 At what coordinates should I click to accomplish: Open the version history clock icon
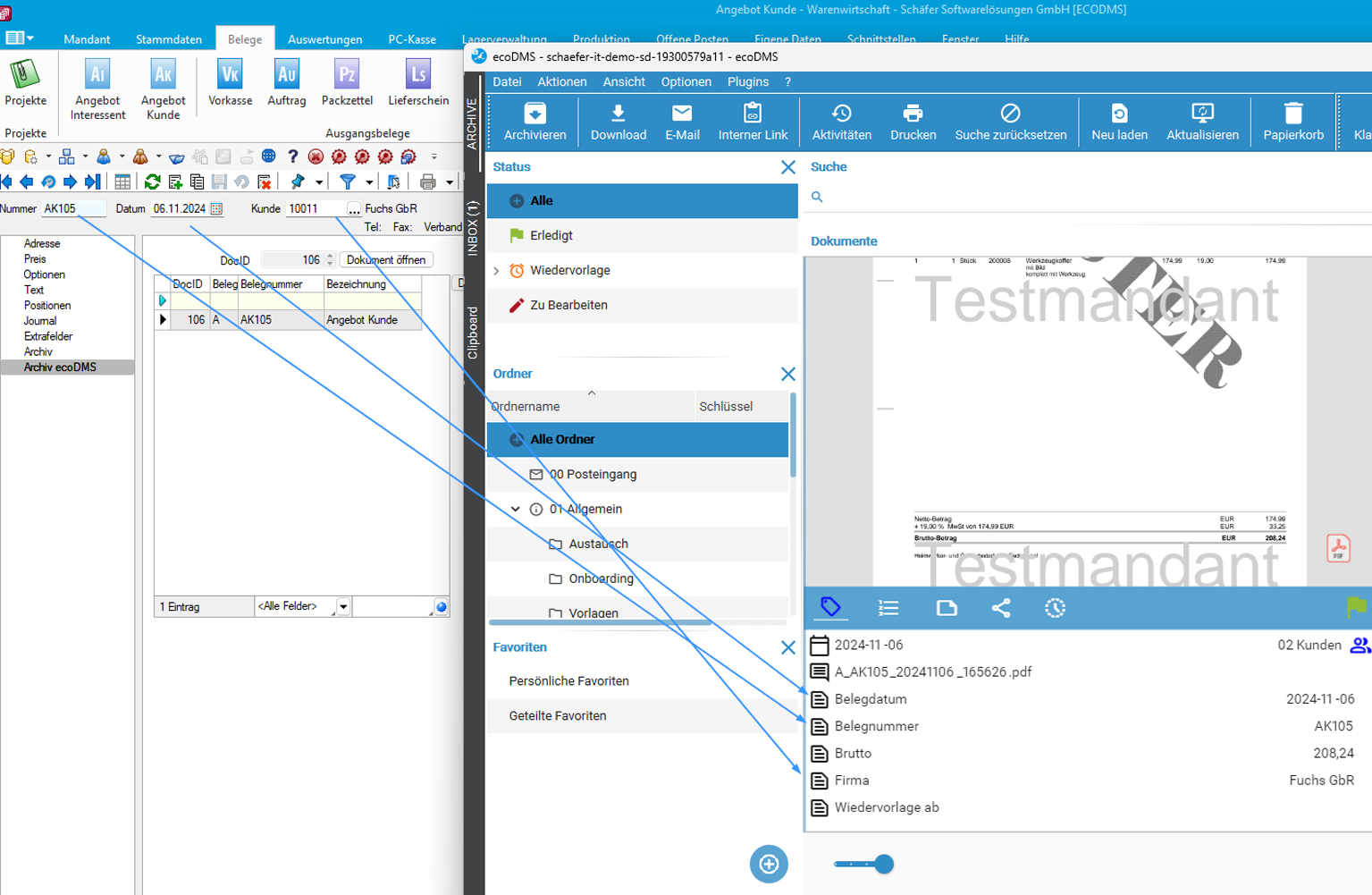coord(1055,608)
